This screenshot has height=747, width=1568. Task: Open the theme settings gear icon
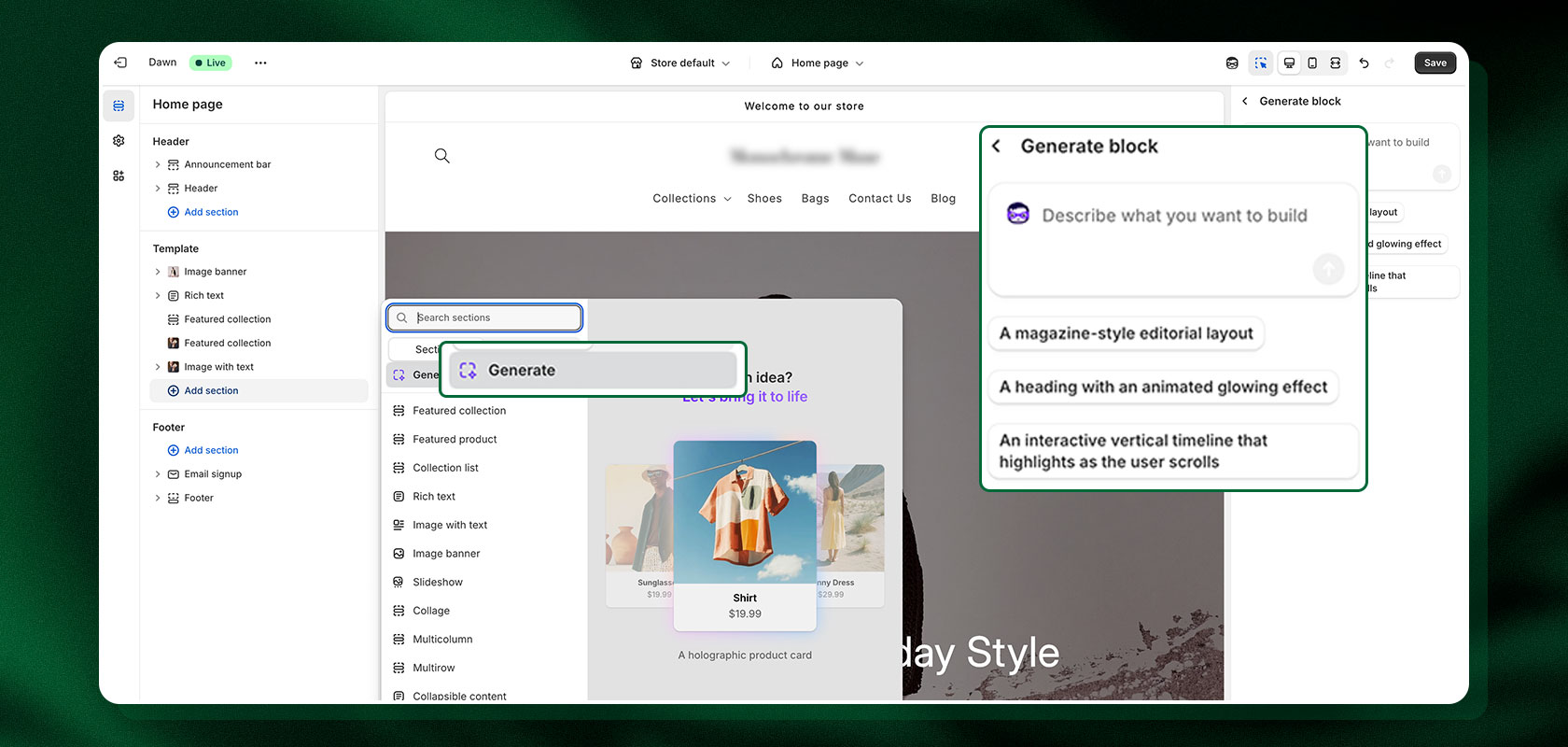click(x=119, y=141)
